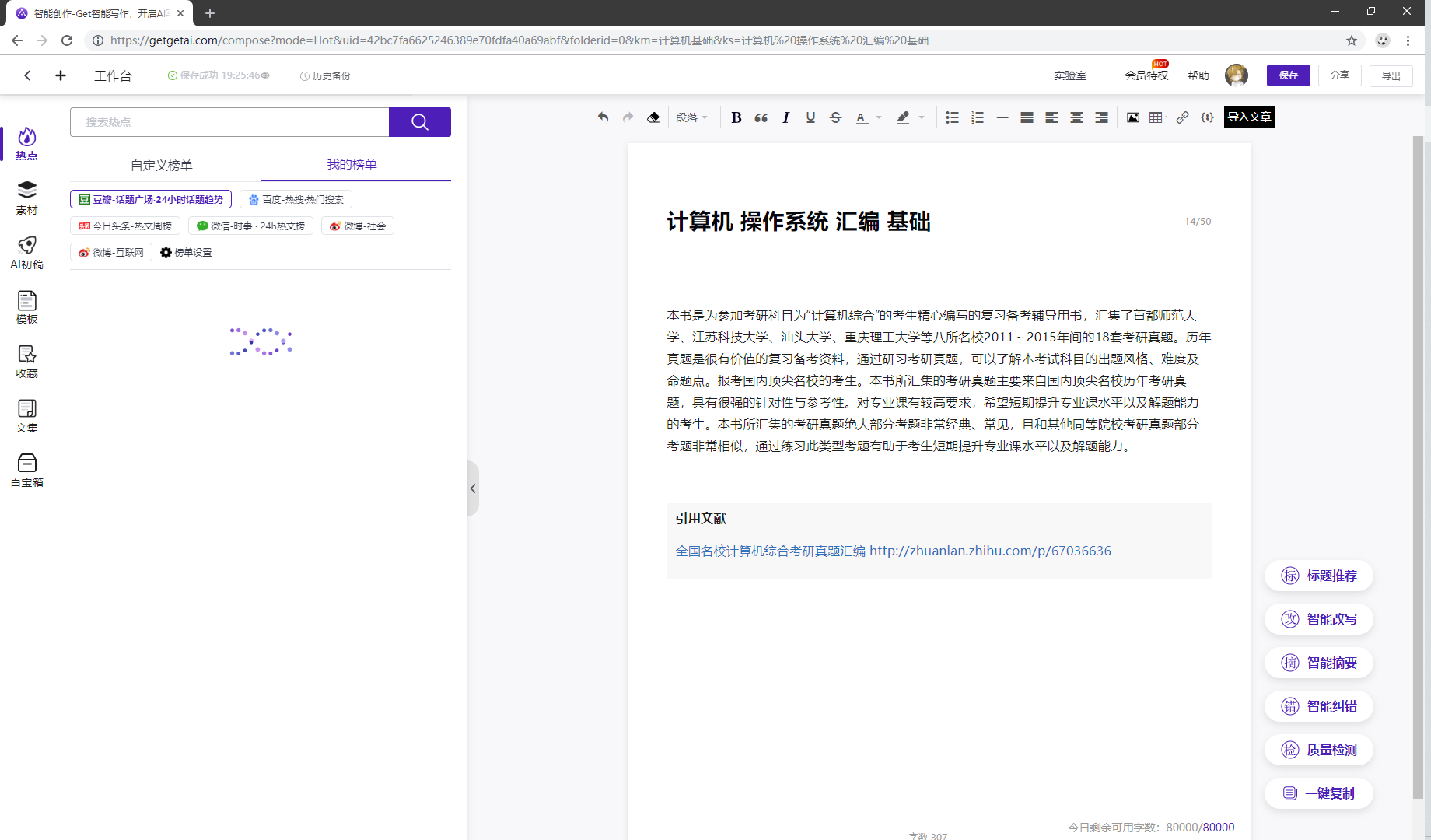Click the 搜索热点 search input field
This screenshot has height=840, width=1431.
coord(229,122)
